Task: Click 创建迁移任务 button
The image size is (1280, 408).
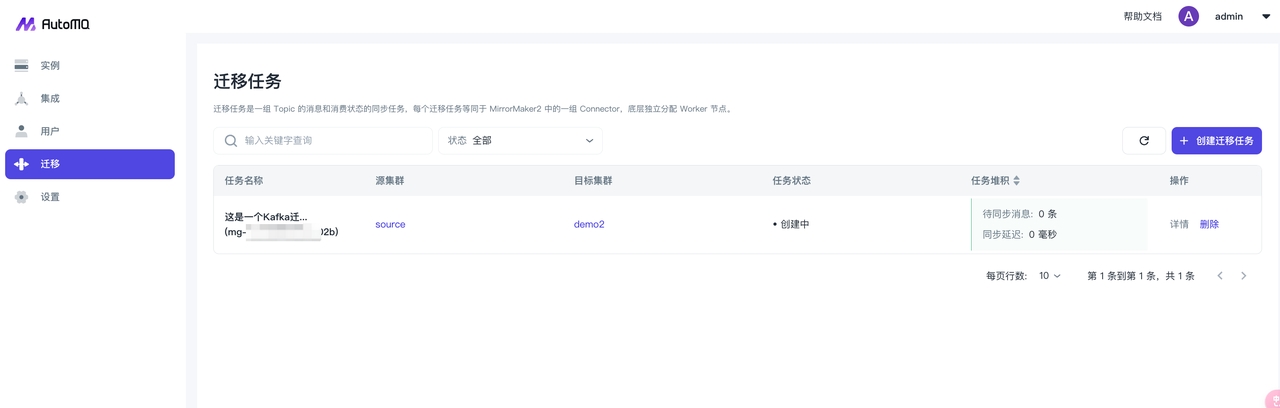Action: coord(1216,141)
